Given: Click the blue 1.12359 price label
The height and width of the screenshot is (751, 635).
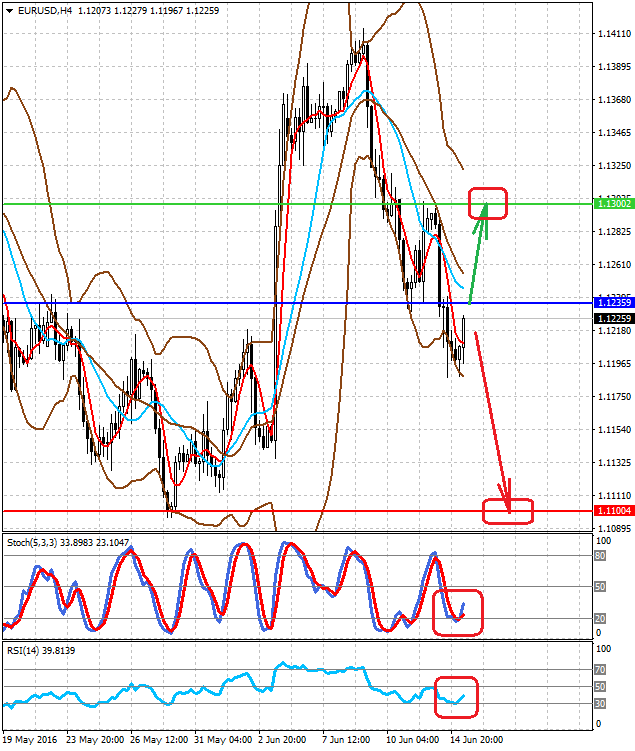Looking at the screenshot, I should click(x=614, y=303).
